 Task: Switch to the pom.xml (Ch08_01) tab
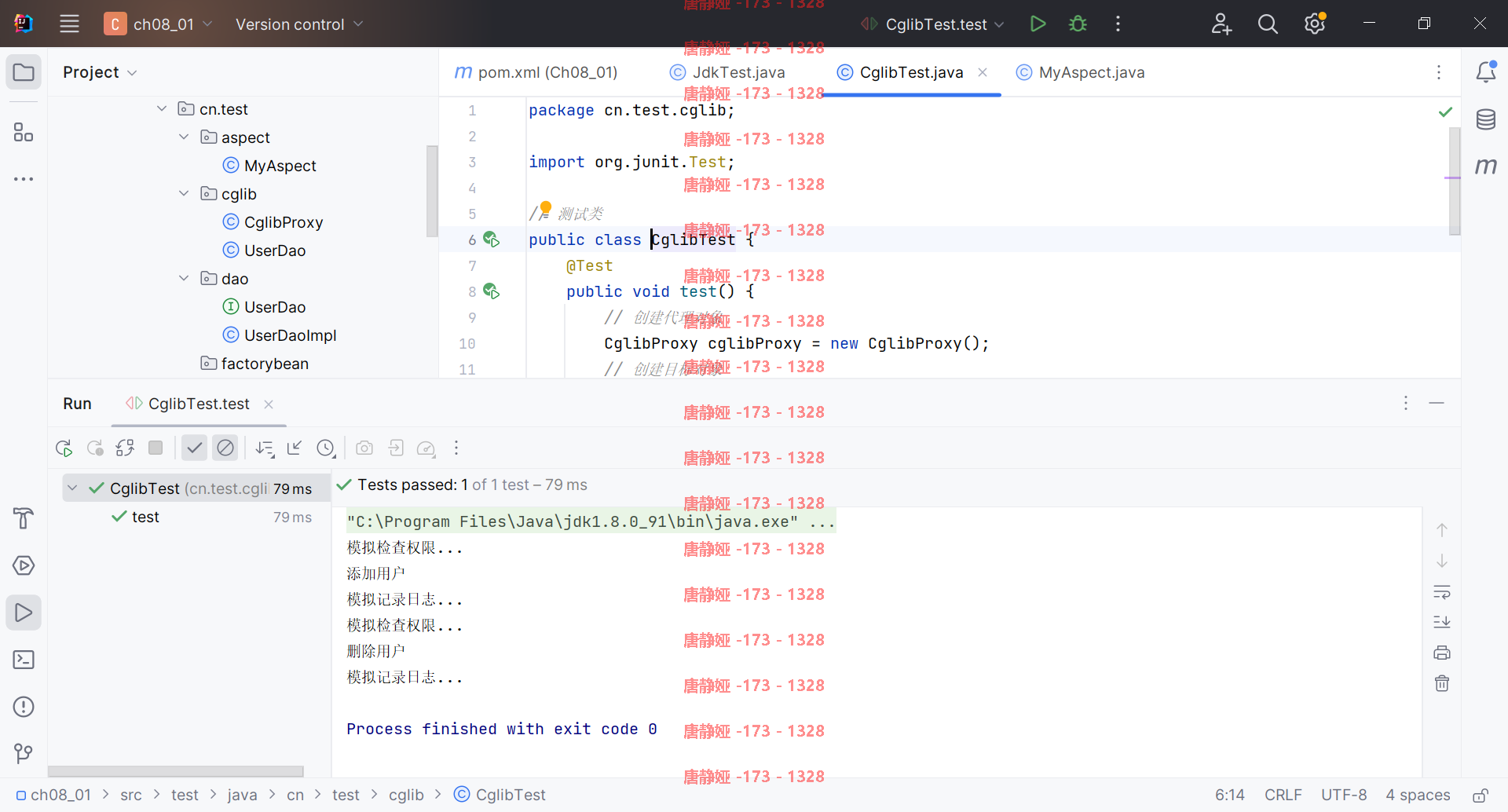pos(536,72)
